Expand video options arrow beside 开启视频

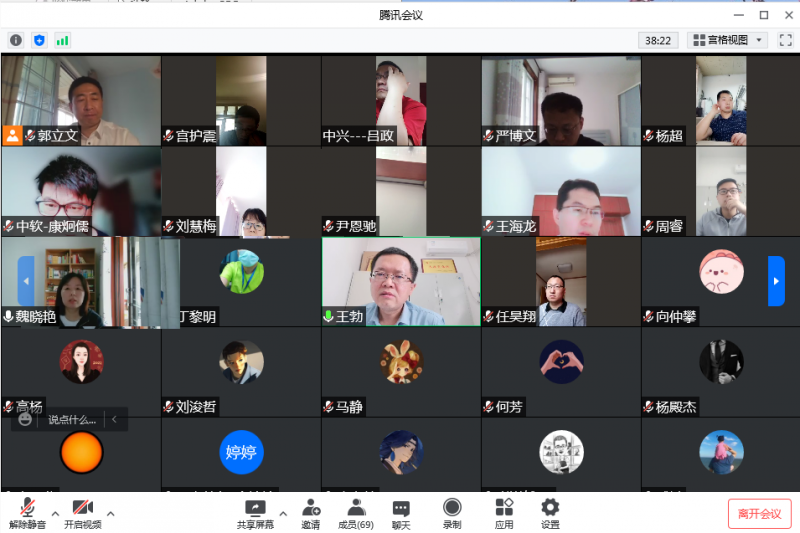pos(111,514)
